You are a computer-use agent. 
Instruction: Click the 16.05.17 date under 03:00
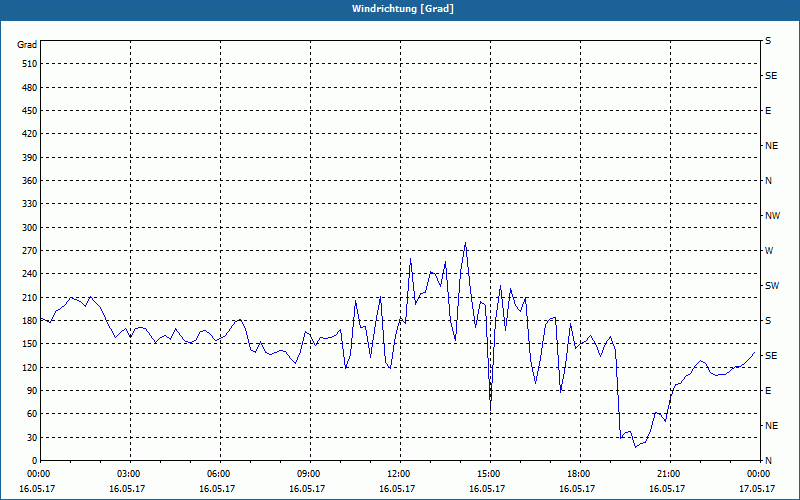click(x=127, y=488)
